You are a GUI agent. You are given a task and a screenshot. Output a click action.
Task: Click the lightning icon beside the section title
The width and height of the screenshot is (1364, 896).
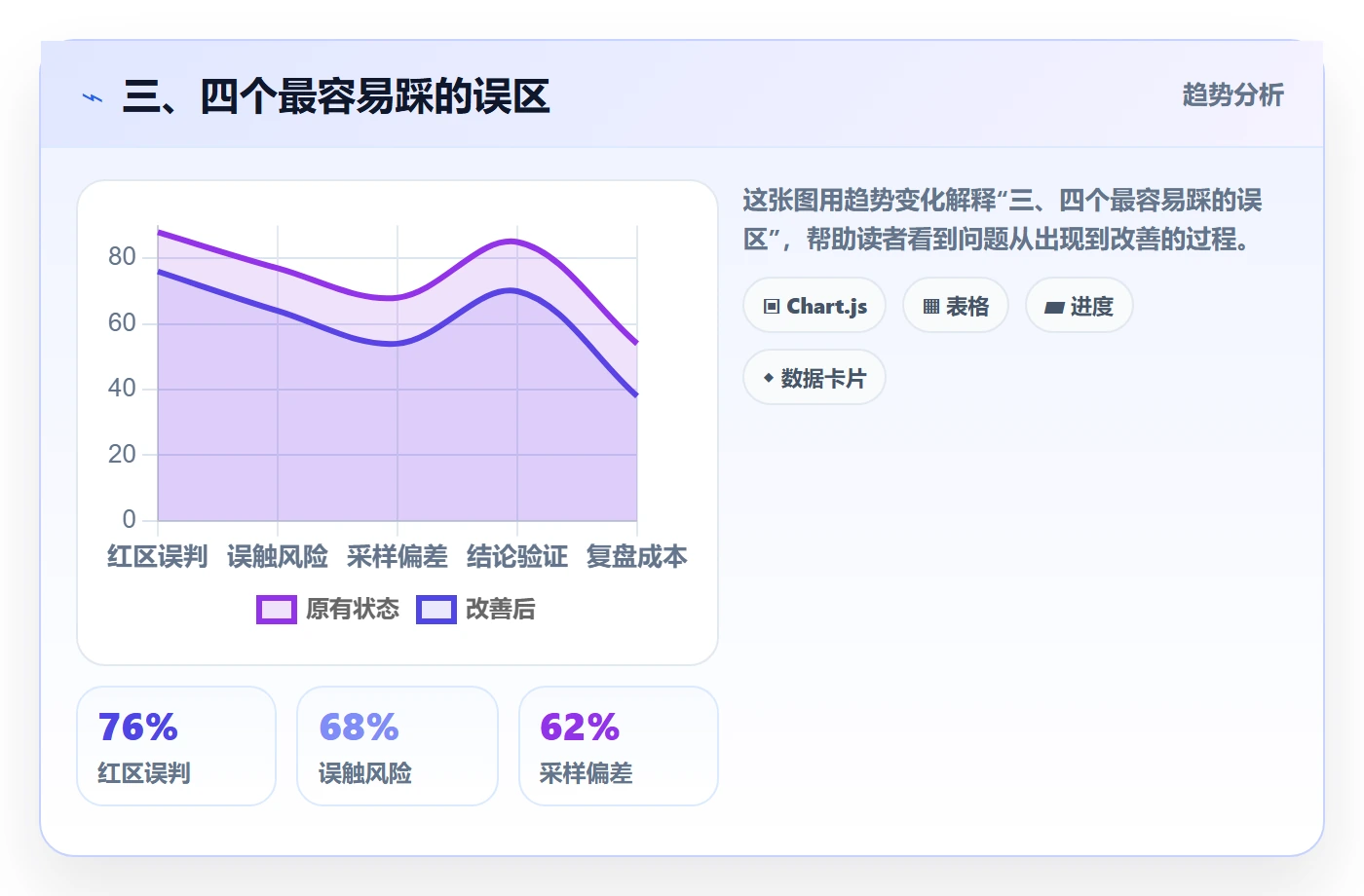point(93,97)
